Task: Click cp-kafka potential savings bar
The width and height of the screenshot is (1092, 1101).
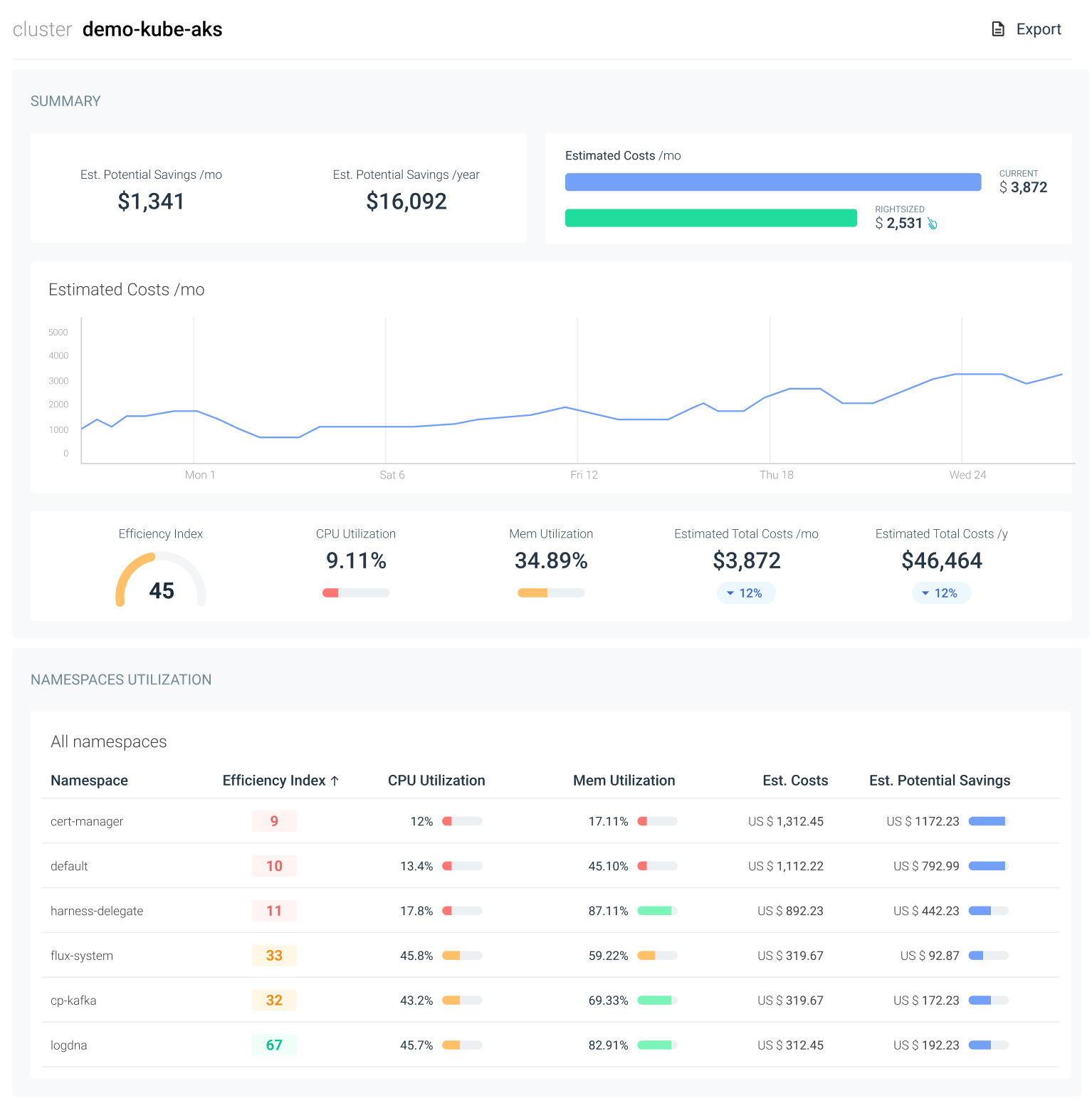Action: pyautogui.click(x=989, y=1001)
